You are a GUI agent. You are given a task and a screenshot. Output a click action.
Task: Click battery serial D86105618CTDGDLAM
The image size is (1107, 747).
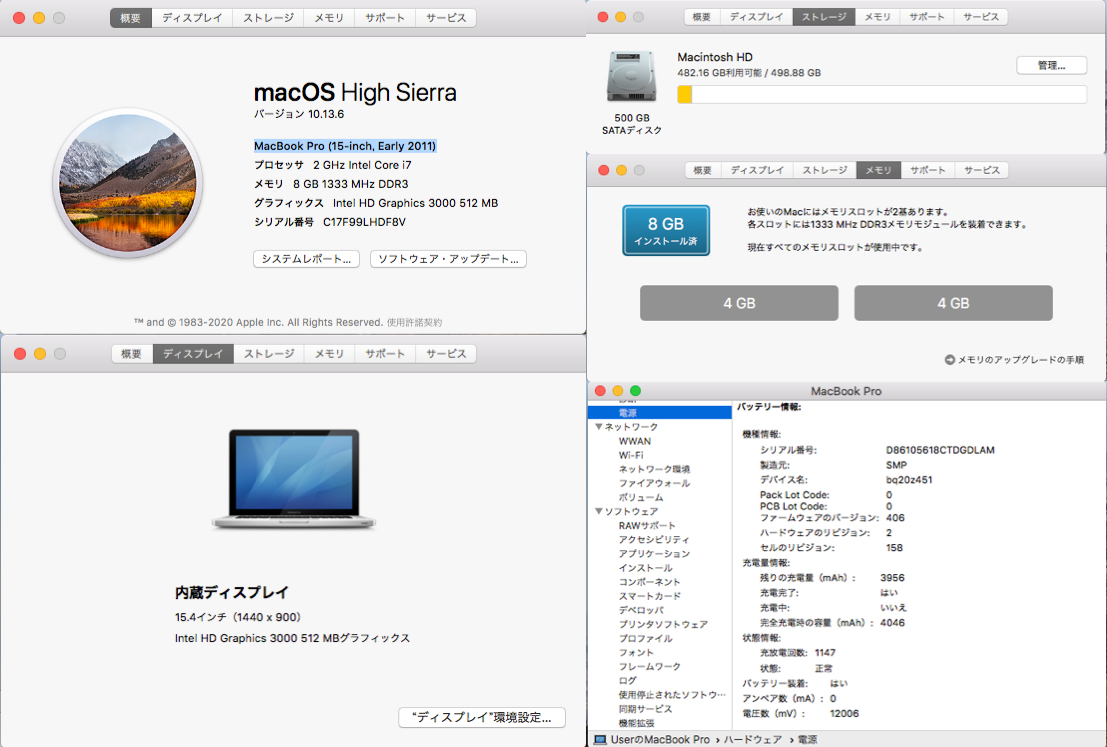[x=940, y=450]
